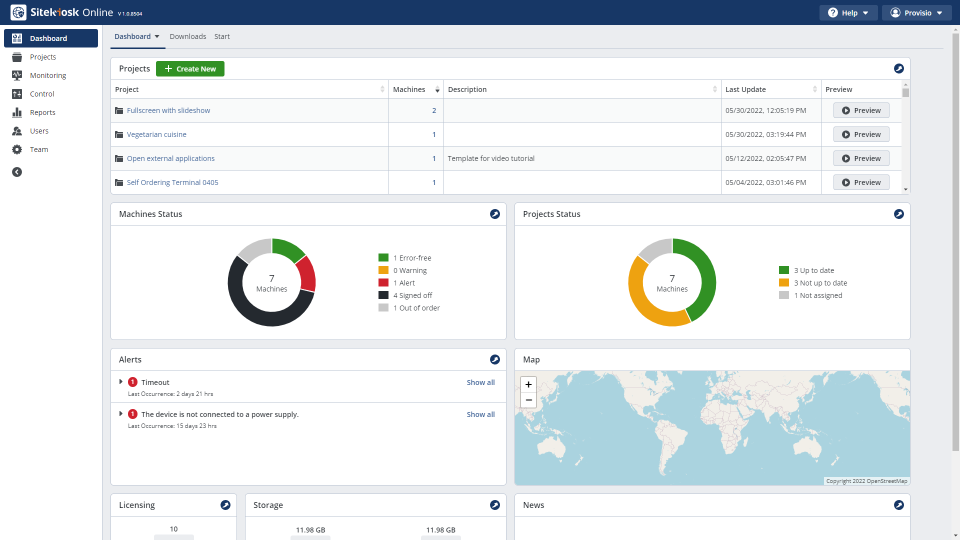Expand the Help menu
960x540 pixels.
(848, 13)
